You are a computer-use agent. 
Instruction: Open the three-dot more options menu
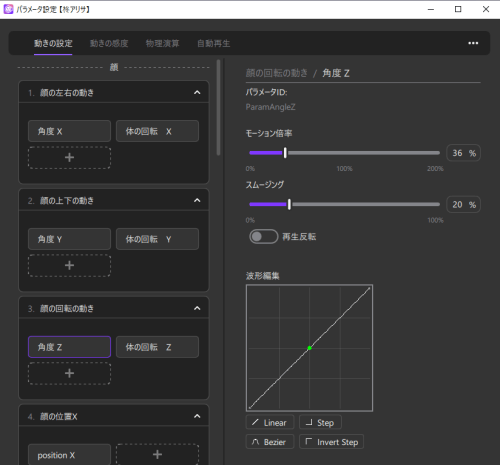point(473,43)
